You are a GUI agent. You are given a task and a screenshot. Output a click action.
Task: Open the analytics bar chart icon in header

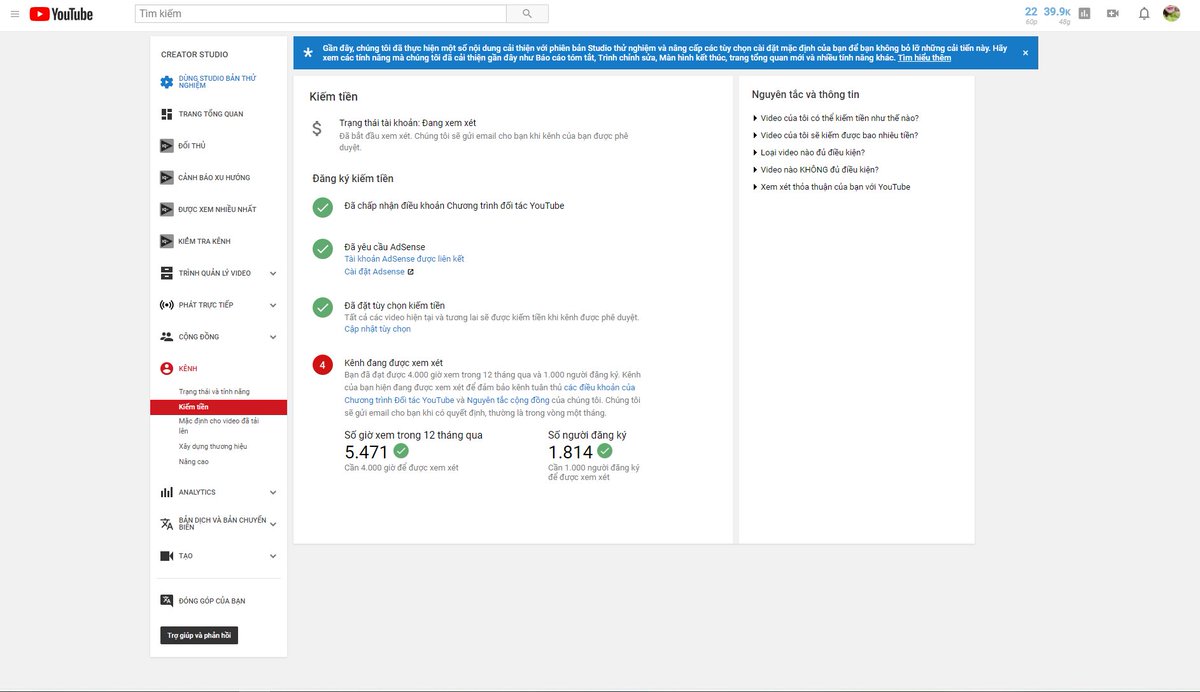pos(1084,14)
